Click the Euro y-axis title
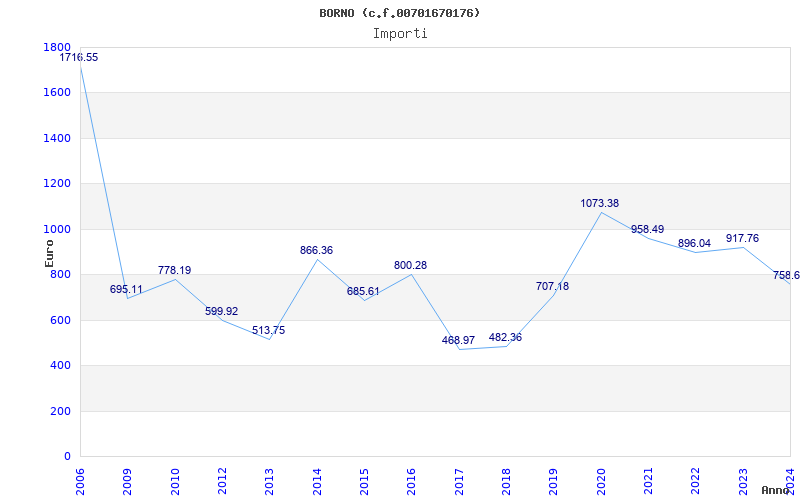The image size is (800, 500). pos(49,254)
